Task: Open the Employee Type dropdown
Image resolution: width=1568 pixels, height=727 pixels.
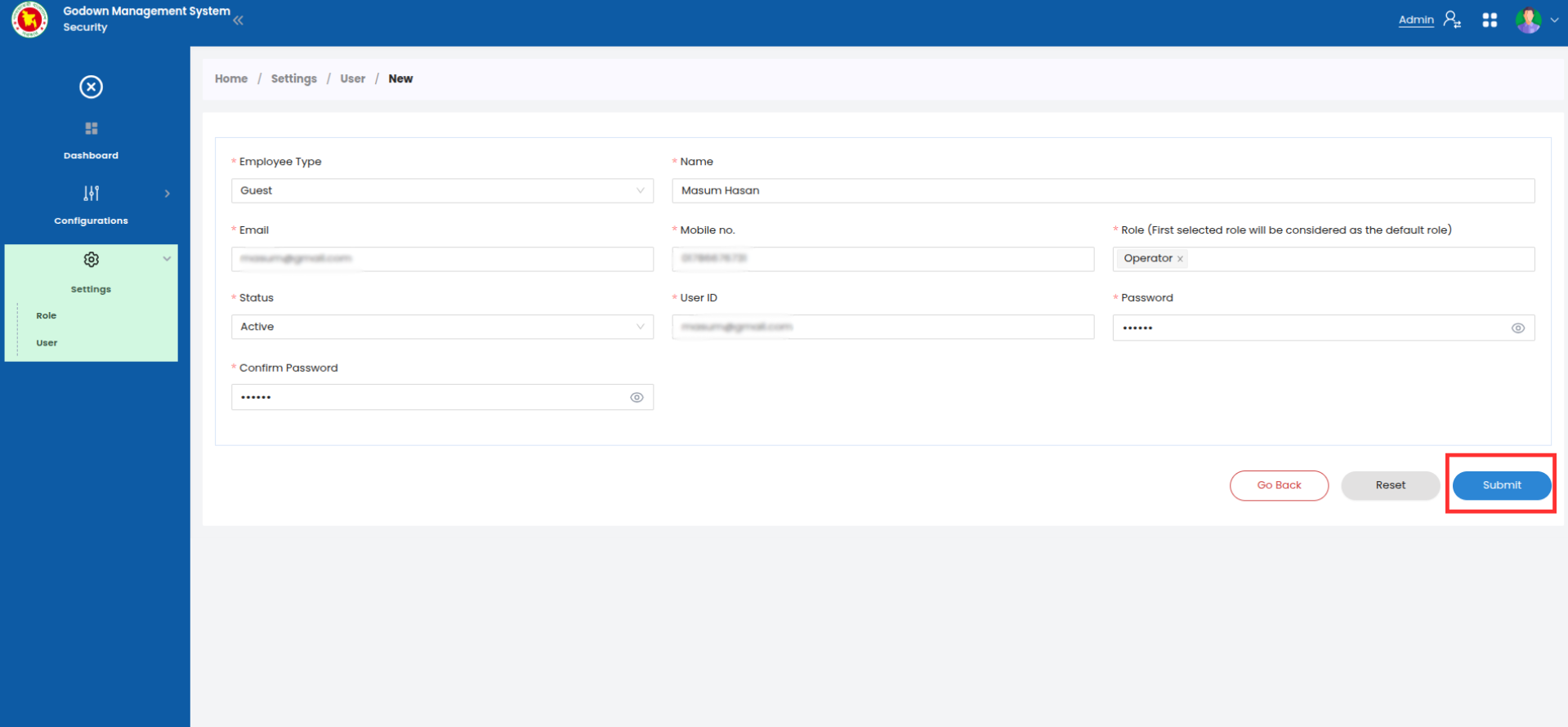Action: 442,190
